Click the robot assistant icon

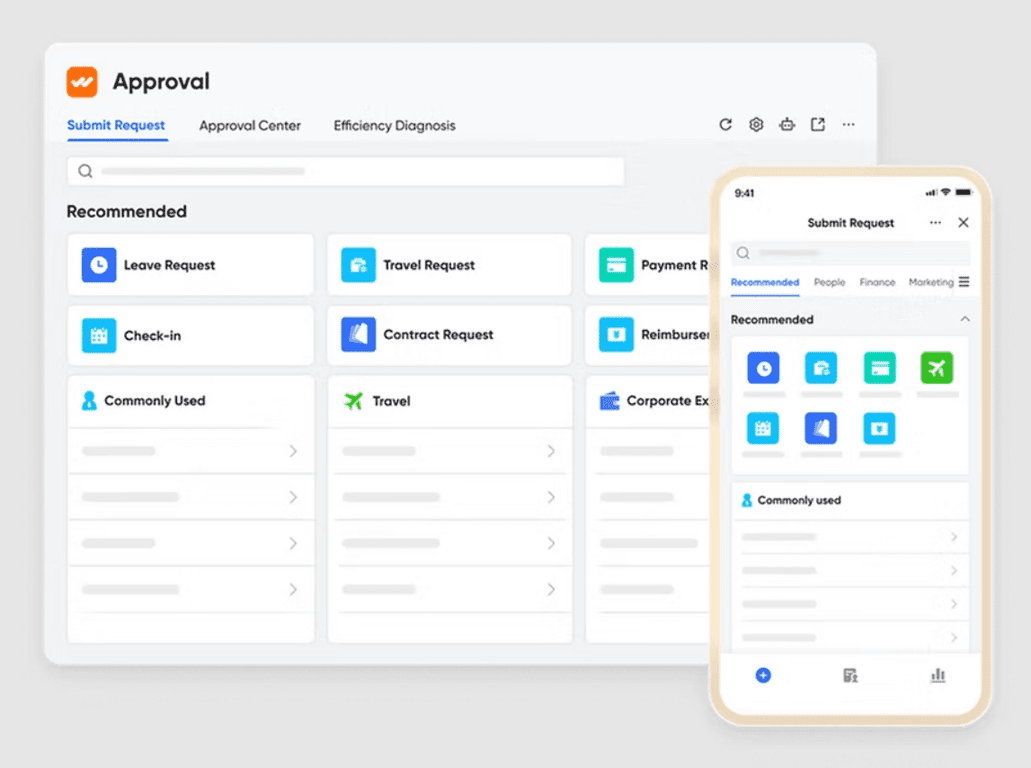[x=787, y=125]
